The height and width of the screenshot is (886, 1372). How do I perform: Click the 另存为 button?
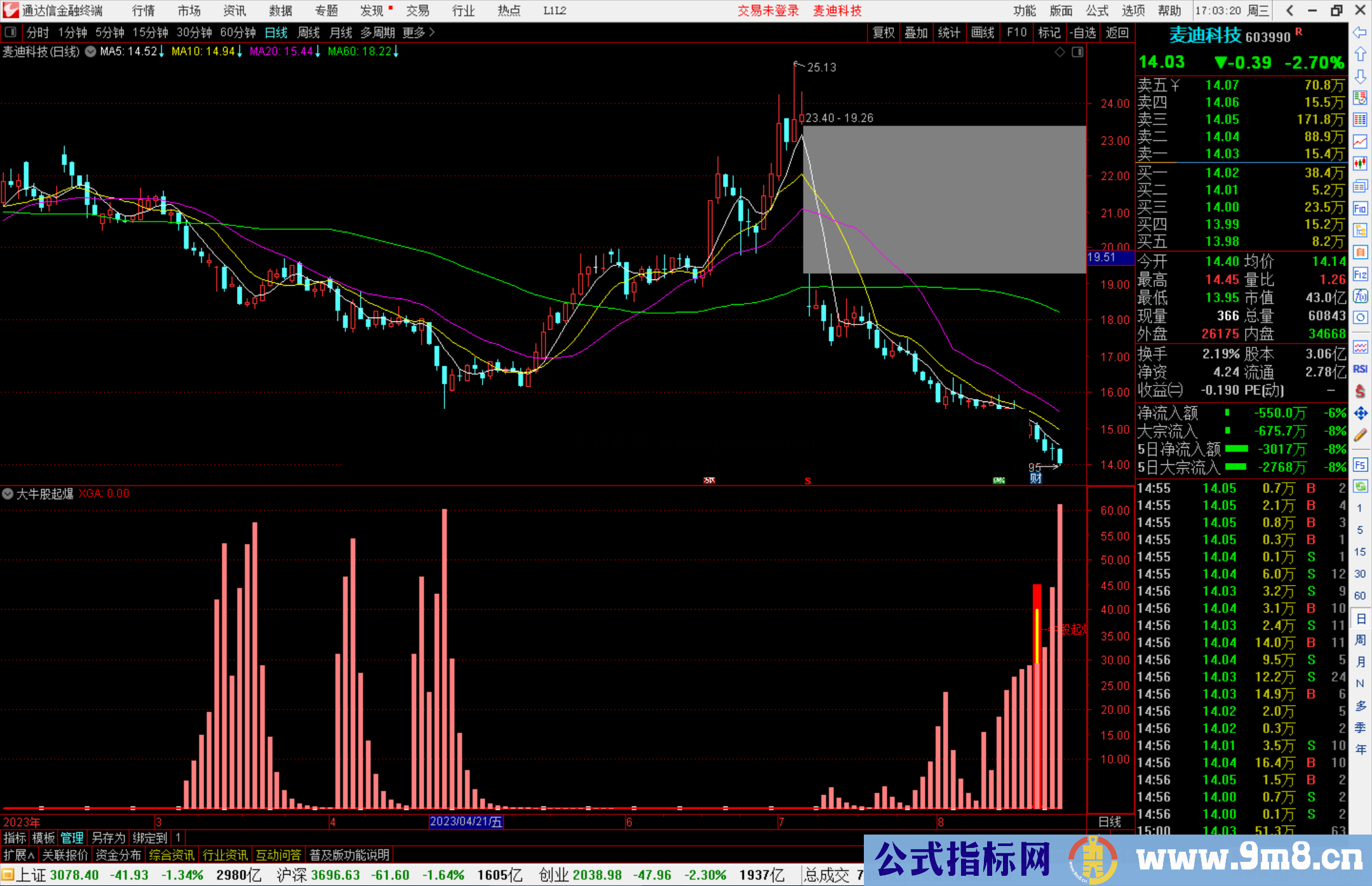pyautogui.click(x=108, y=838)
